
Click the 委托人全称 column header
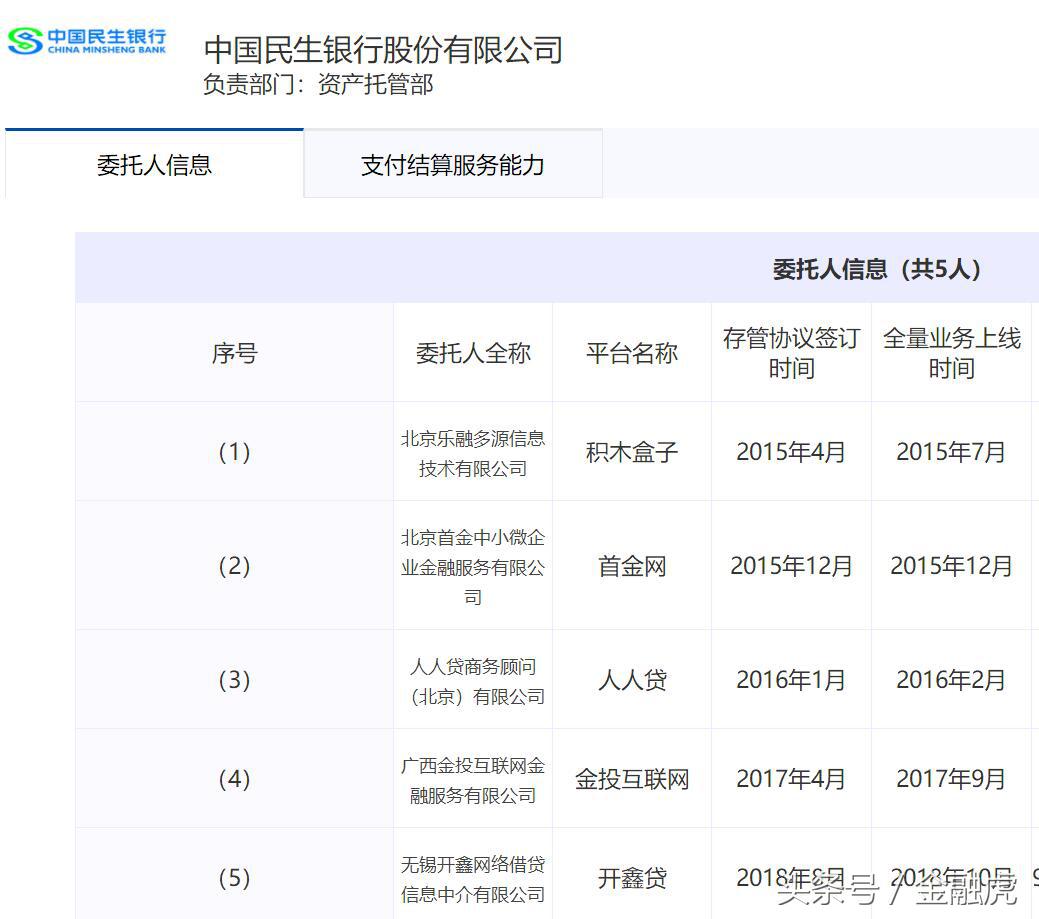coord(473,353)
